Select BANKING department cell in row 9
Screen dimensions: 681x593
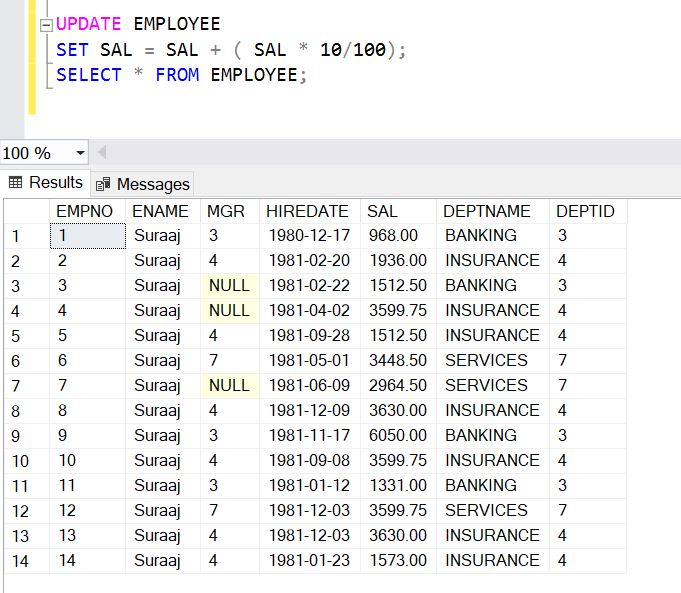[x=493, y=436]
